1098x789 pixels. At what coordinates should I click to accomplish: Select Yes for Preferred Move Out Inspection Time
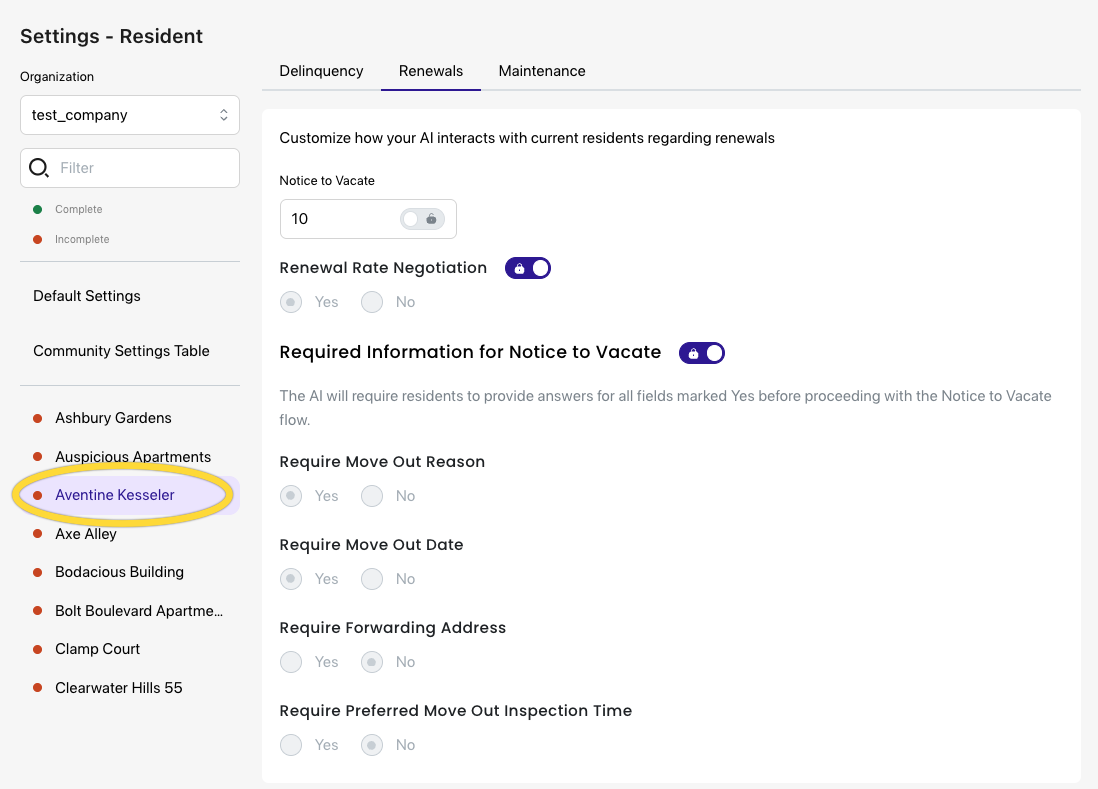click(x=291, y=745)
